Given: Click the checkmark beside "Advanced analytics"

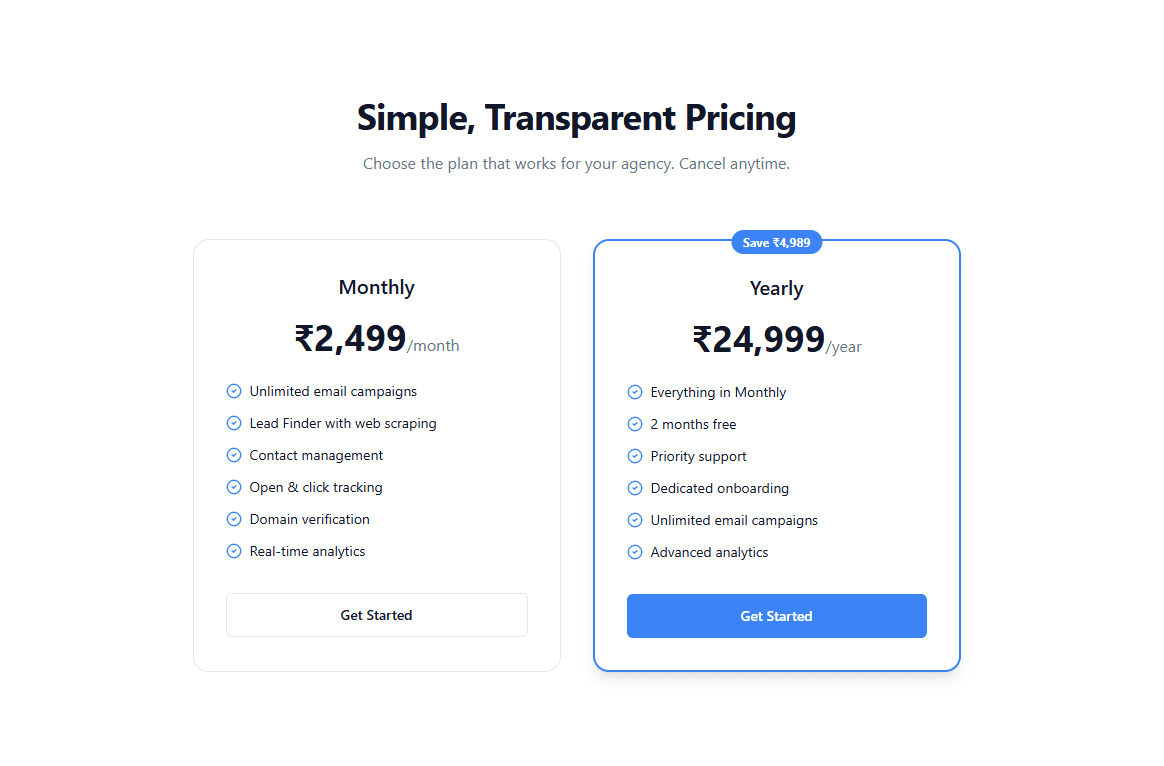Looking at the screenshot, I should [x=634, y=552].
